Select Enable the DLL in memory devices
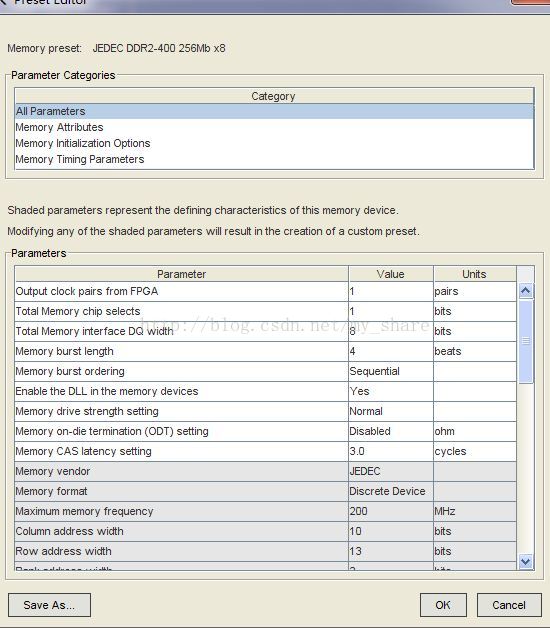 [x=181, y=392]
